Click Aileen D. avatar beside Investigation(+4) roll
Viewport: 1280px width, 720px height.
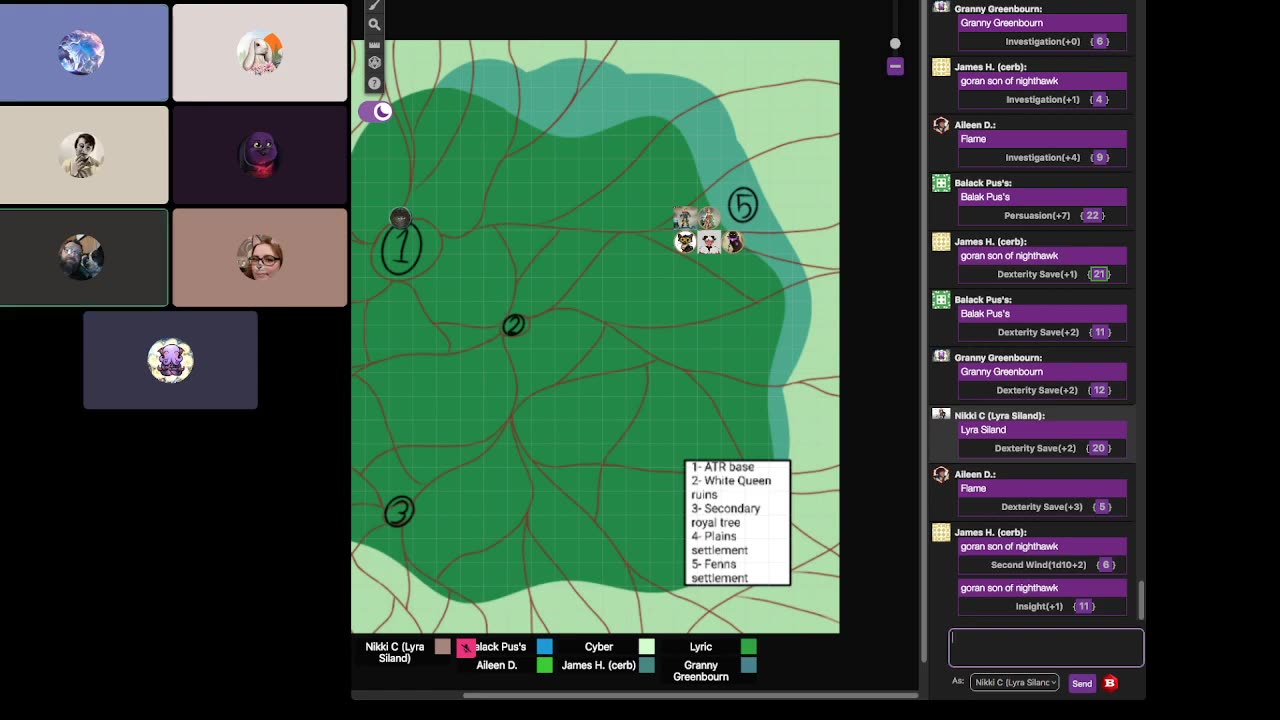point(941,125)
